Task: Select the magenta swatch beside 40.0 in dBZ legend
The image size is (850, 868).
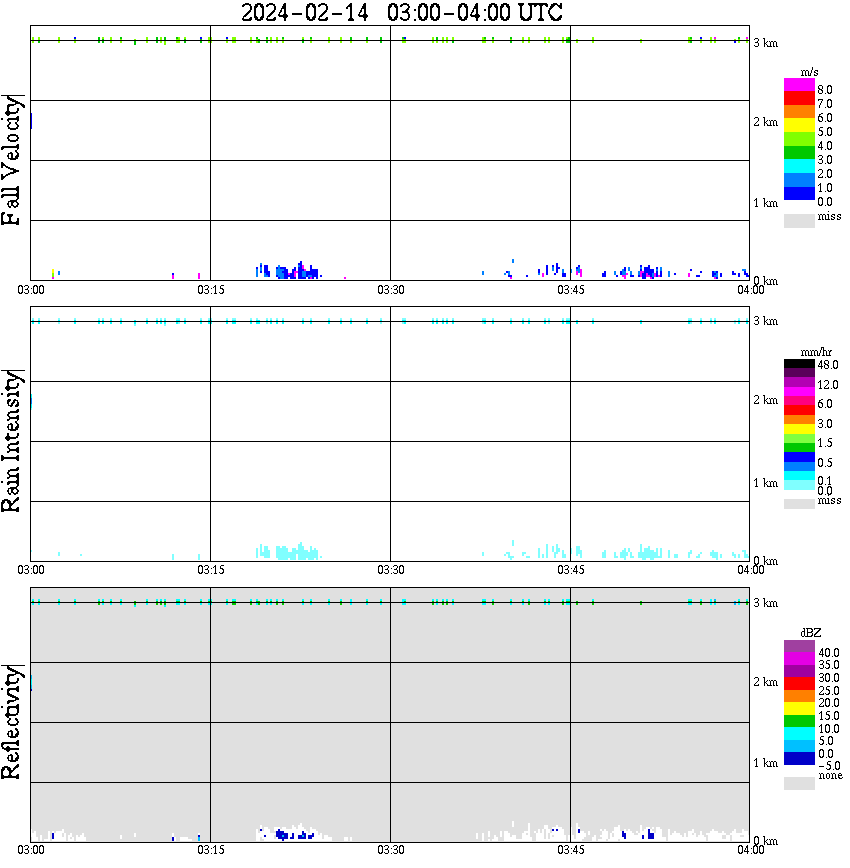Action: pos(799,659)
